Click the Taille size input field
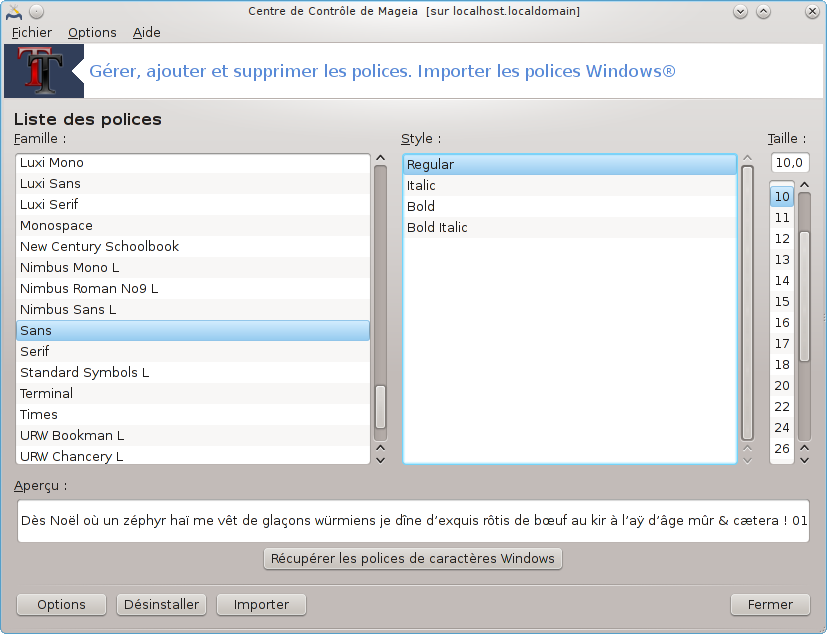The height and width of the screenshot is (634, 827). pos(790,163)
